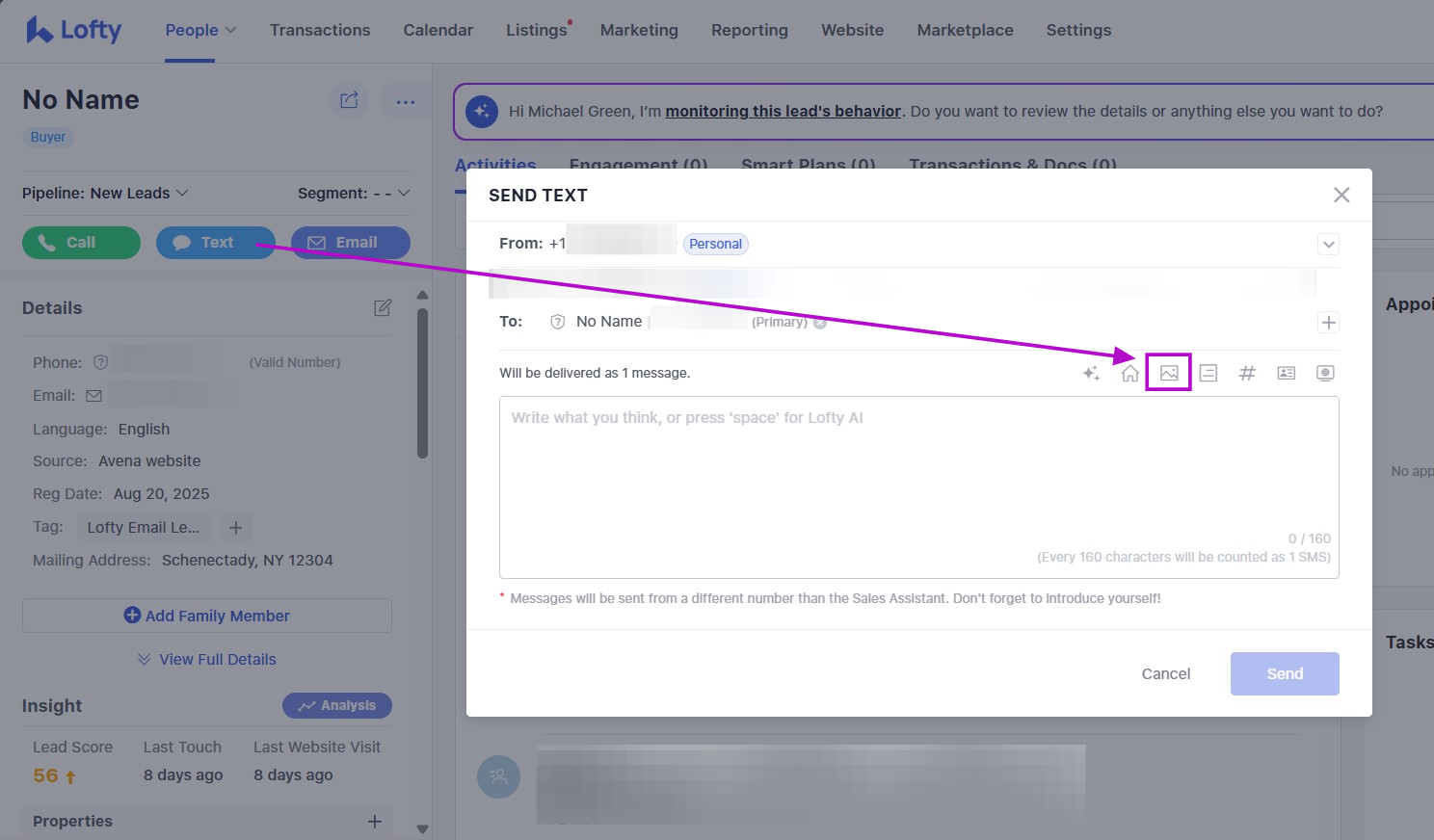Open the Marketing navigation menu
This screenshot has height=840, width=1434.
pyautogui.click(x=638, y=30)
